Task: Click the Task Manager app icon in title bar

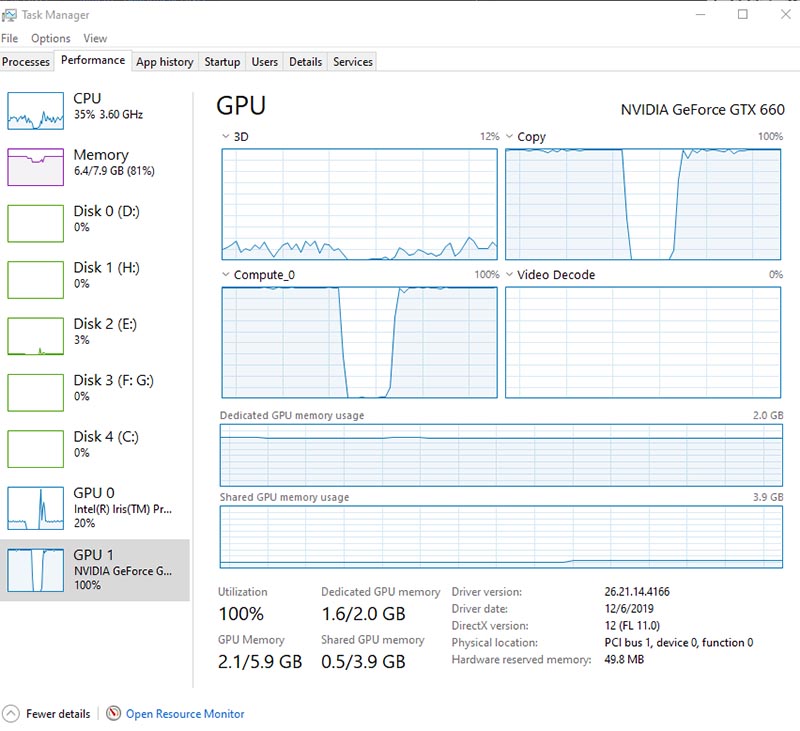Action: pyautogui.click(x=9, y=15)
